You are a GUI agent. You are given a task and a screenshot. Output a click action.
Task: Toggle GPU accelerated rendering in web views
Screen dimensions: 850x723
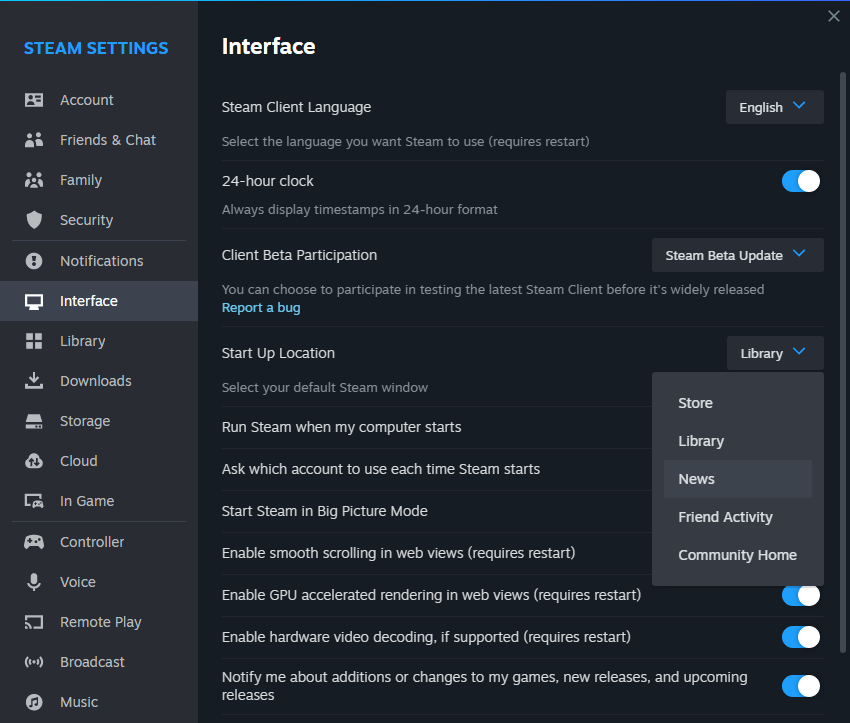(800, 595)
